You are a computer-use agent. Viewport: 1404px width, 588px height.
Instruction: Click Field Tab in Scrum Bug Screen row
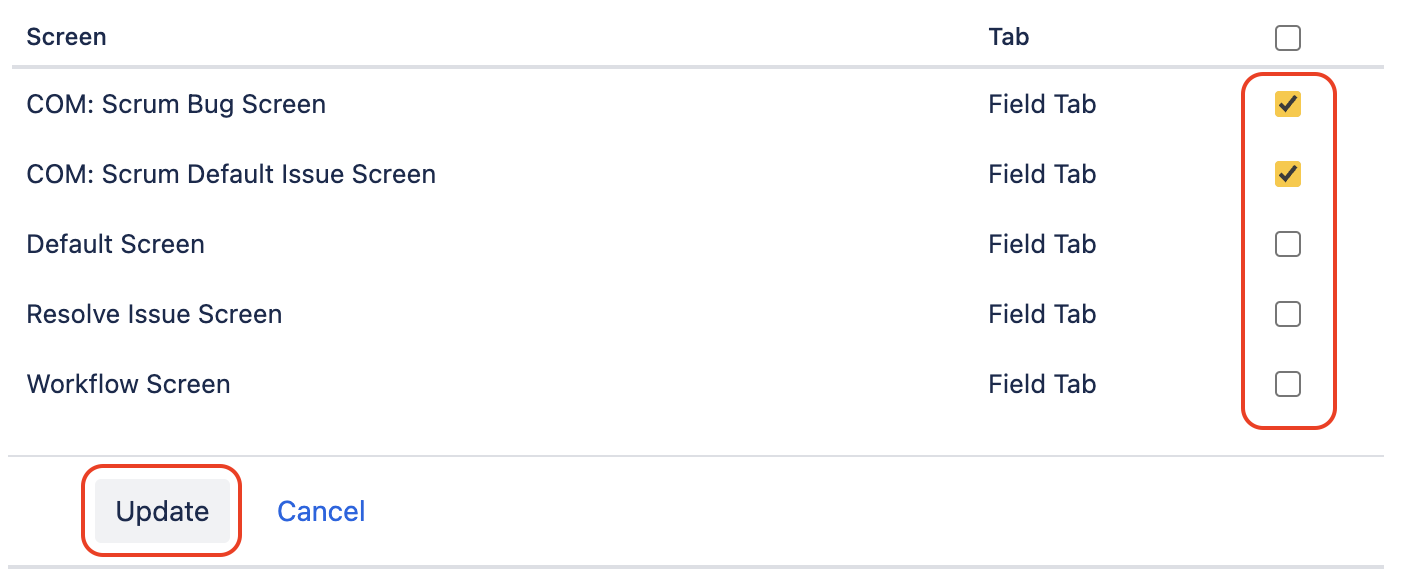pyautogui.click(x=1042, y=104)
